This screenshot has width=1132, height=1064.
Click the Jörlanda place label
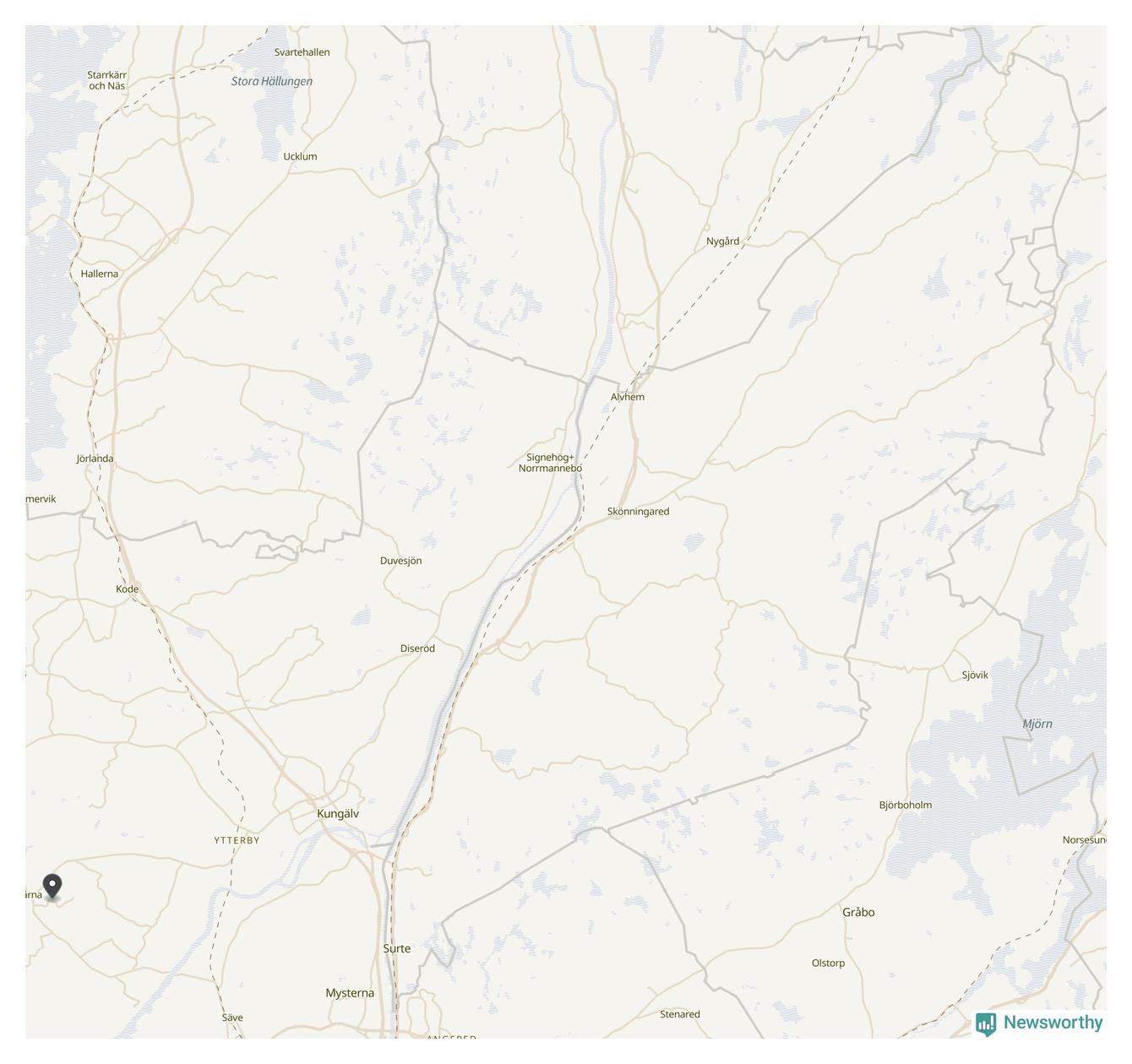tap(95, 459)
